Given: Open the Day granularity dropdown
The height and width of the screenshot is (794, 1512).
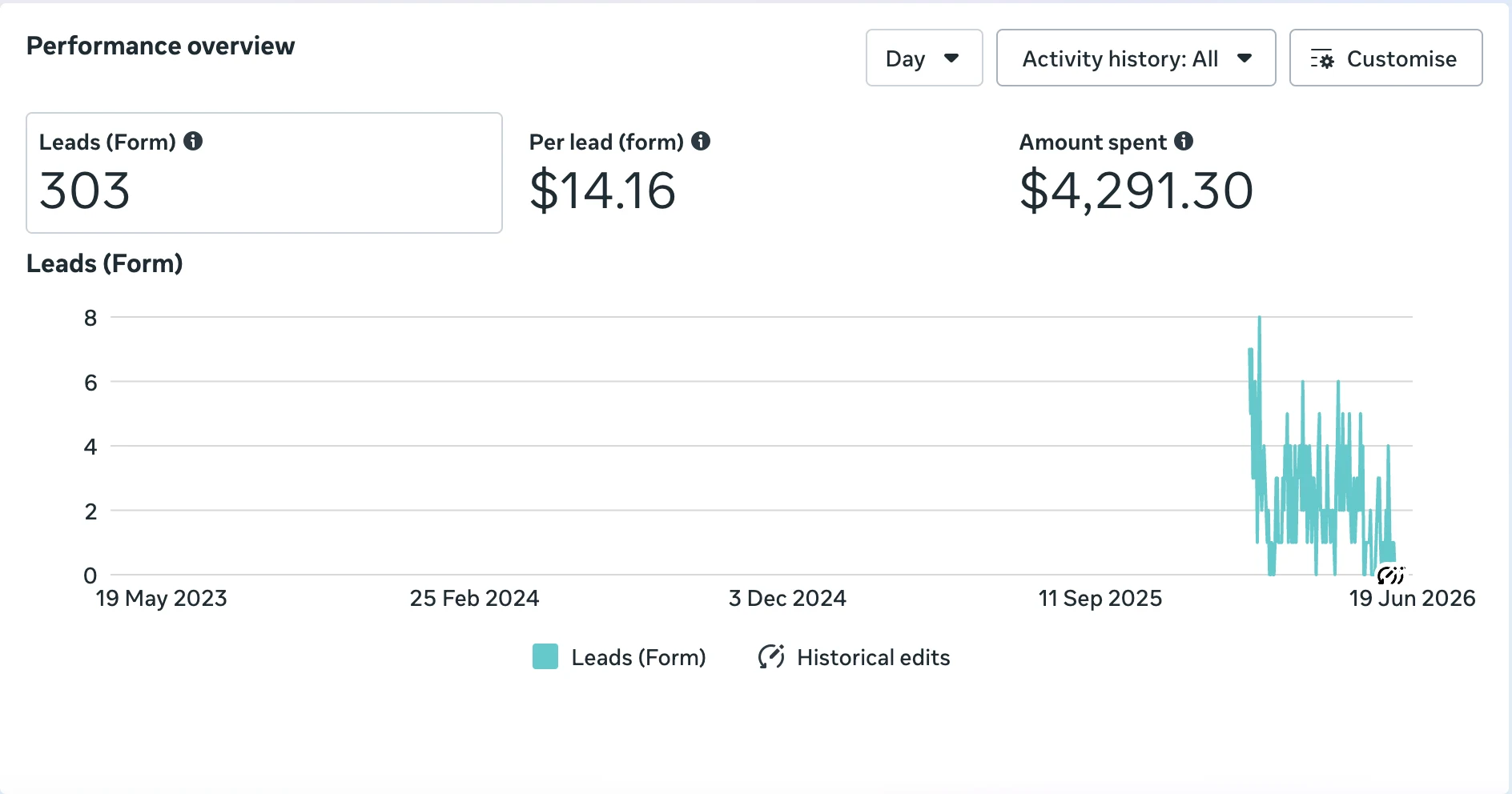Looking at the screenshot, I should (x=924, y=58).
